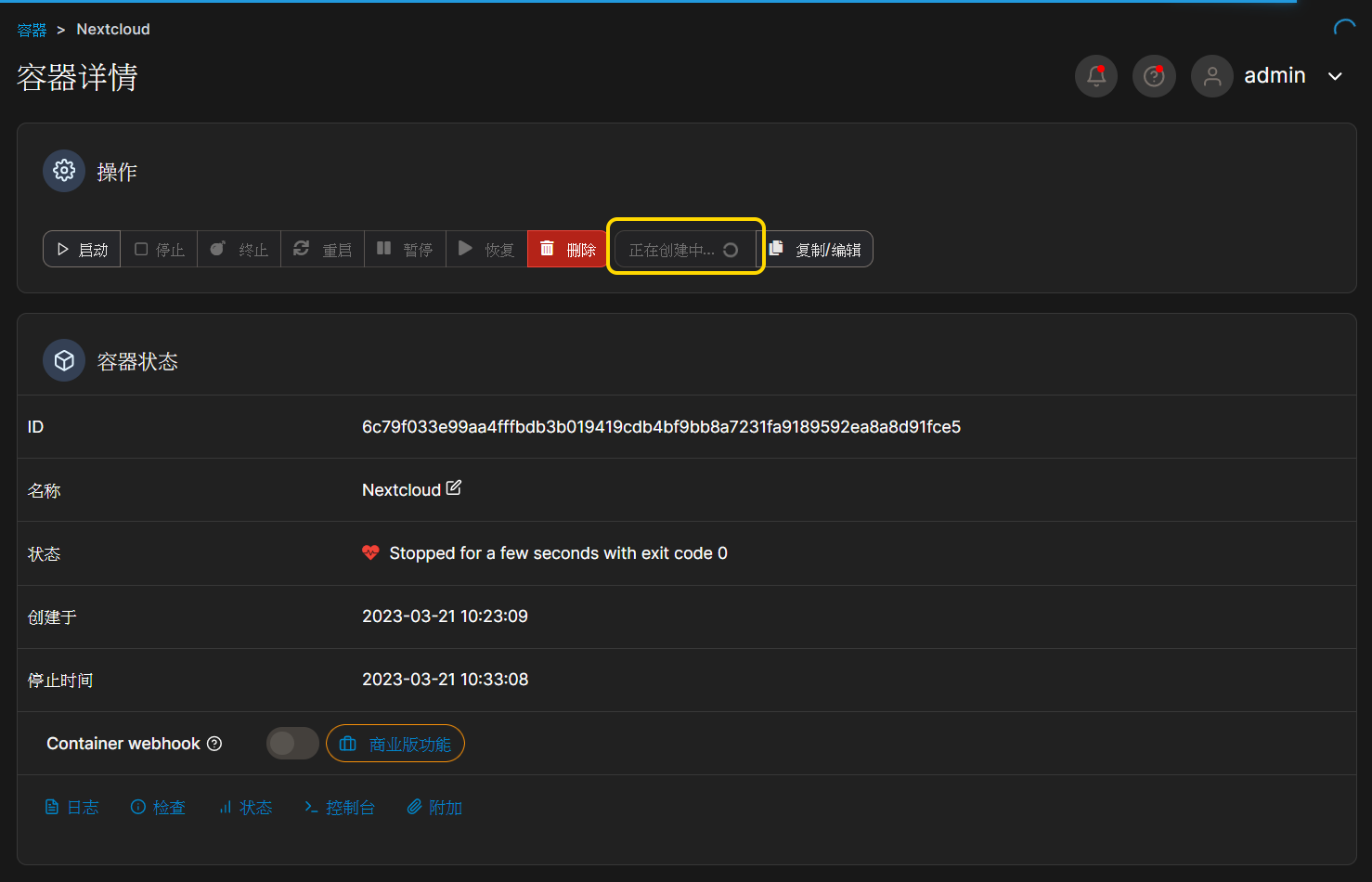The image size is (1372, 882).
Task: Click the 停止 stop button
Action: [159, 249]
